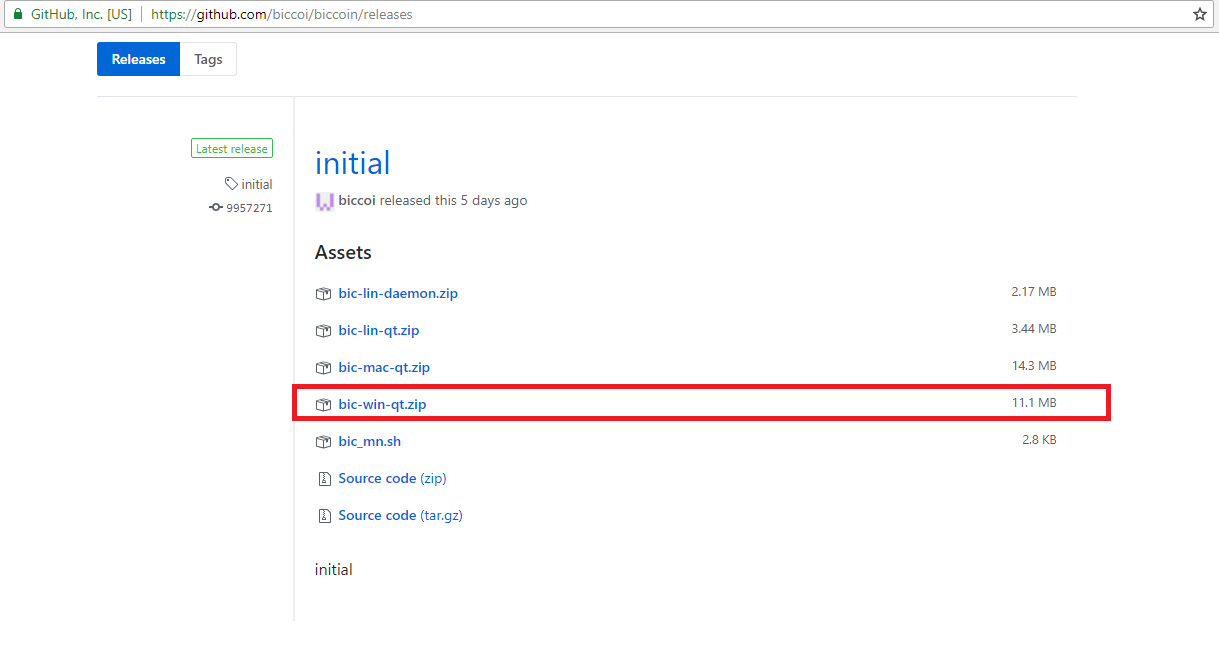Open commit 9957271

click(x=248, y=208)
